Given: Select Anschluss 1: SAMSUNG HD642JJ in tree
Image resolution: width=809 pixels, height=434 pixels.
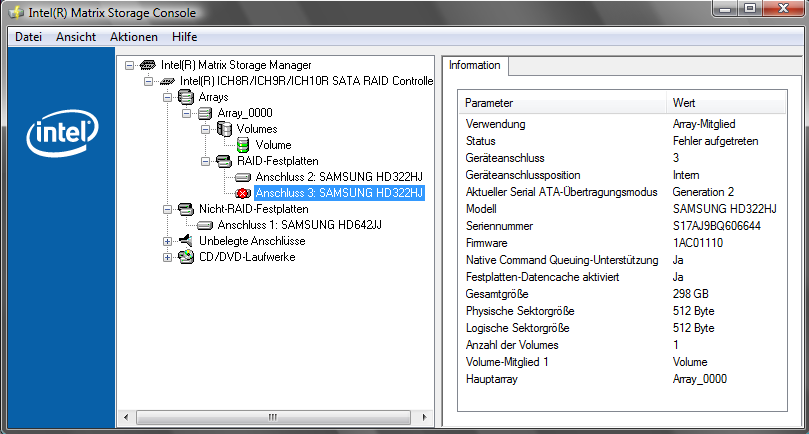Looking at the screenshot, I should click(x=299, y=225).
